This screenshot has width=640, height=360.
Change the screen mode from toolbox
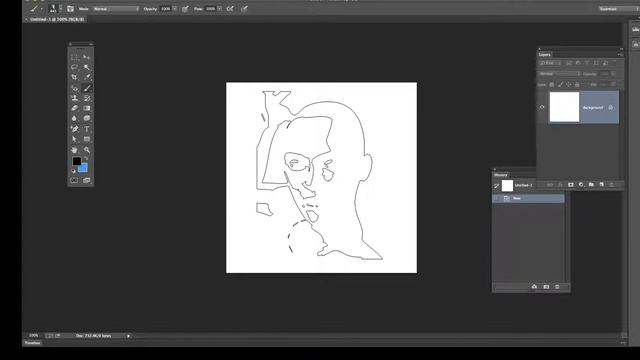point(87,180)
